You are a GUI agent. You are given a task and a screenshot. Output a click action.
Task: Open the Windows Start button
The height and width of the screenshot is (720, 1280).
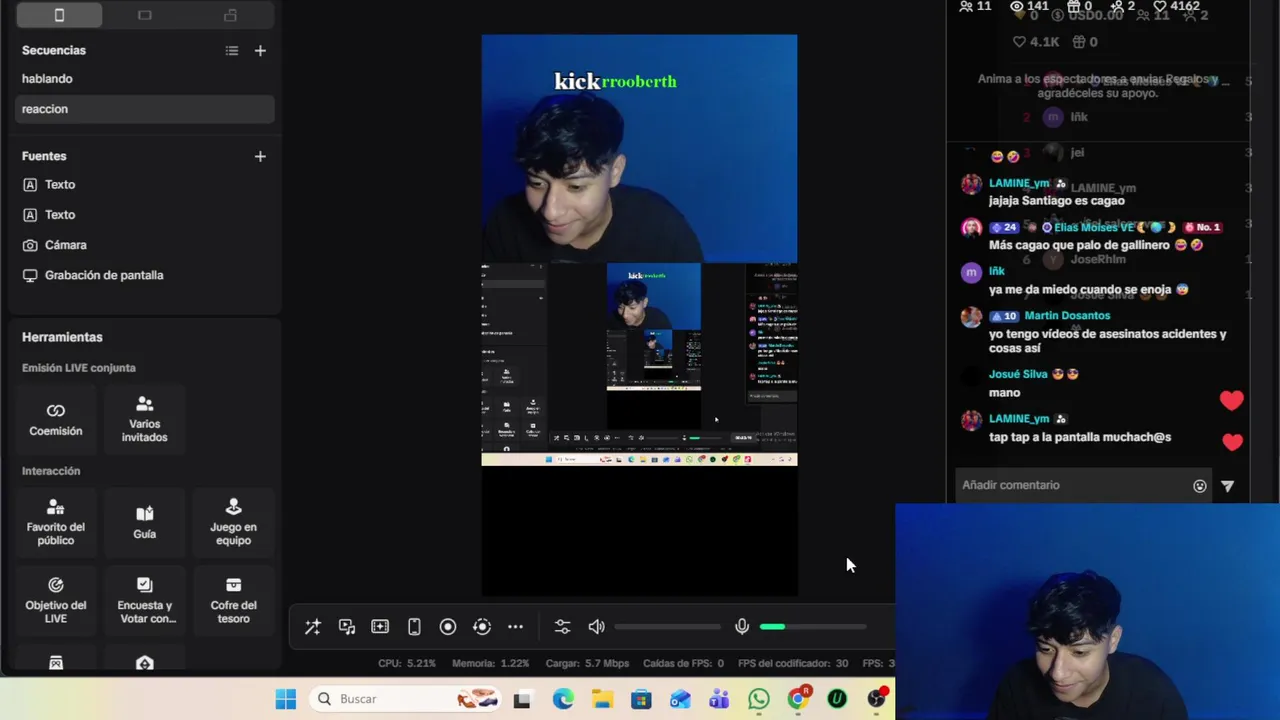[x=286, y=699]
